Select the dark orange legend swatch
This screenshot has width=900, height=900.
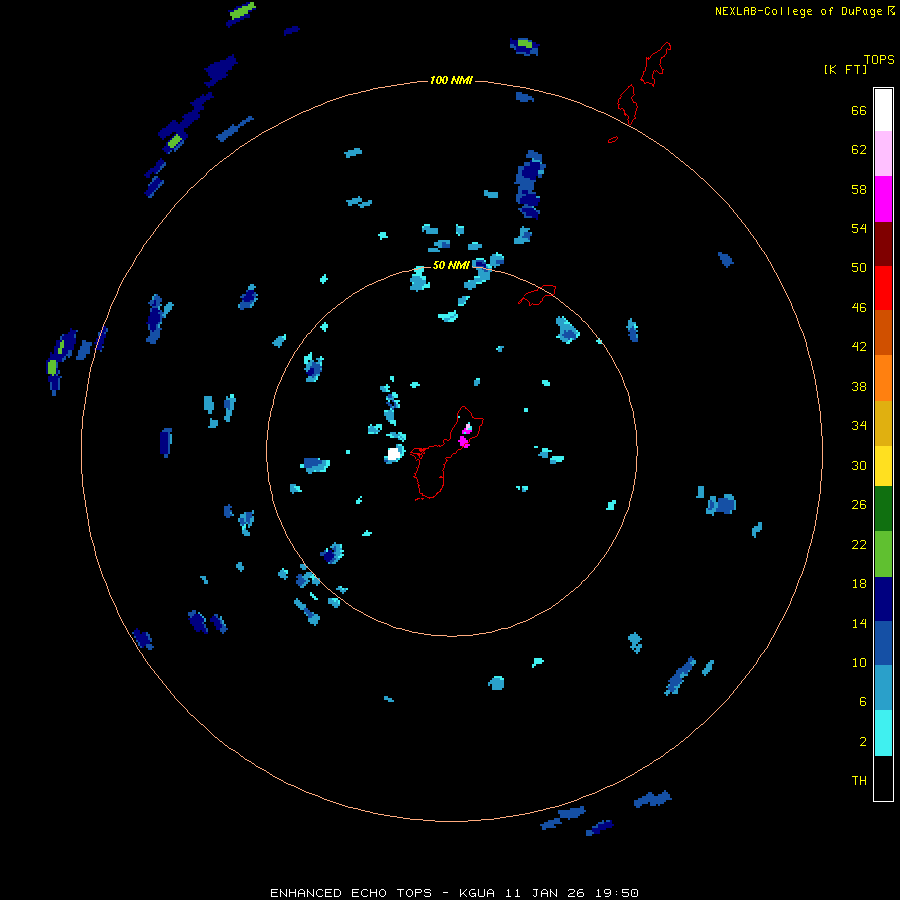[x=883, y=332]
